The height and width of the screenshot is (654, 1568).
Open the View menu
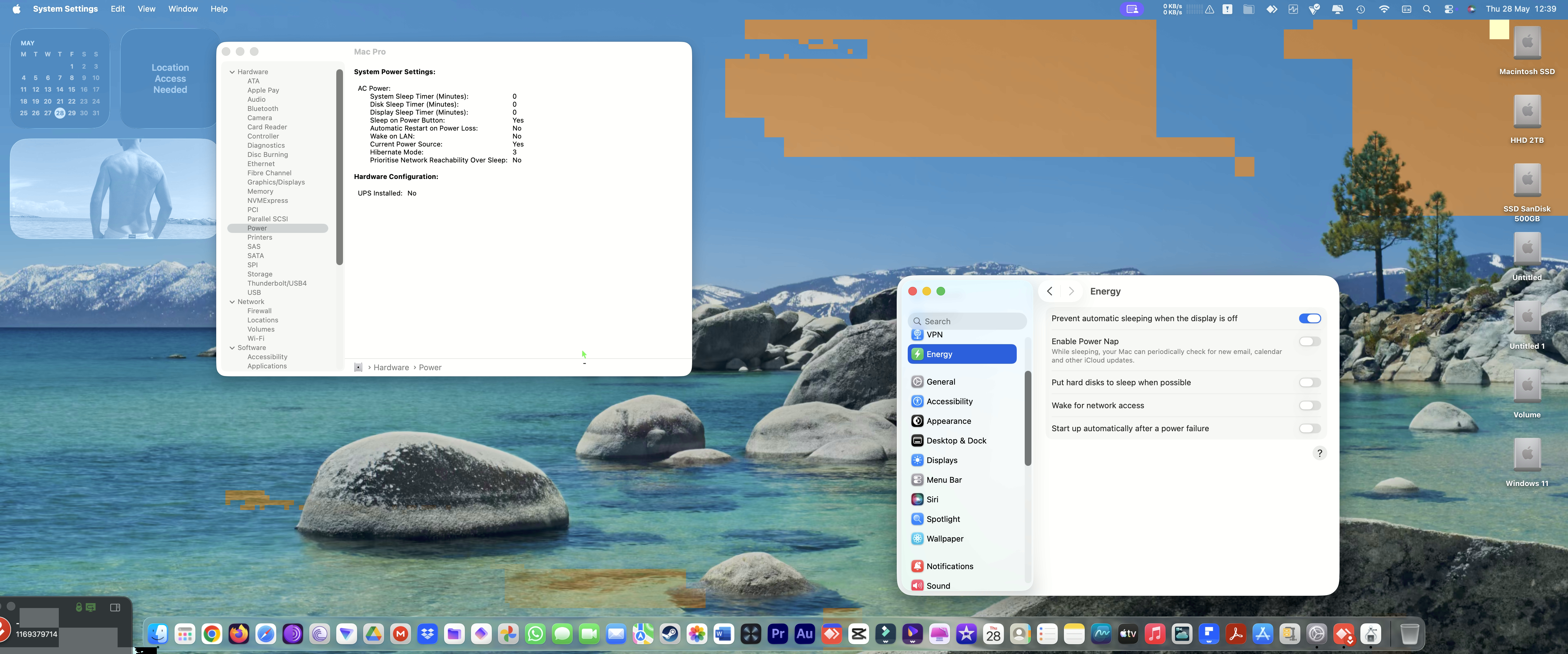[x=146, y=9]
